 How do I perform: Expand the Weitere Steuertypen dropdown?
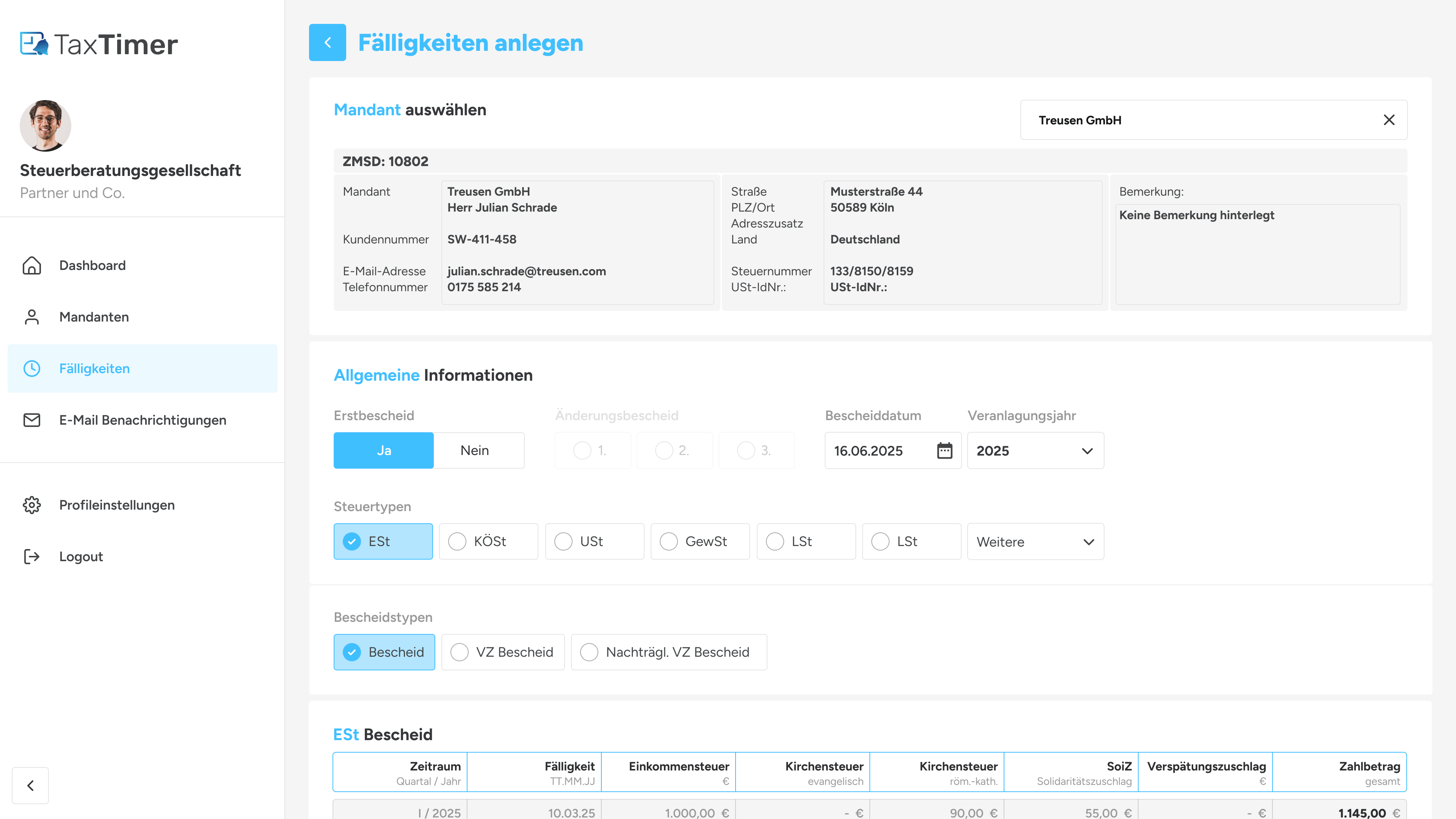pos(1036,541)
